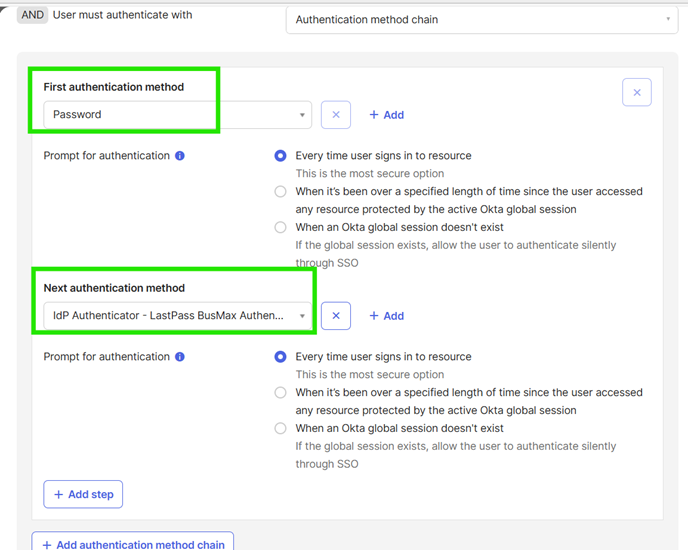Select first 'Every time user signs in' option
The image size is (688, 550).
tap(281, 156)
